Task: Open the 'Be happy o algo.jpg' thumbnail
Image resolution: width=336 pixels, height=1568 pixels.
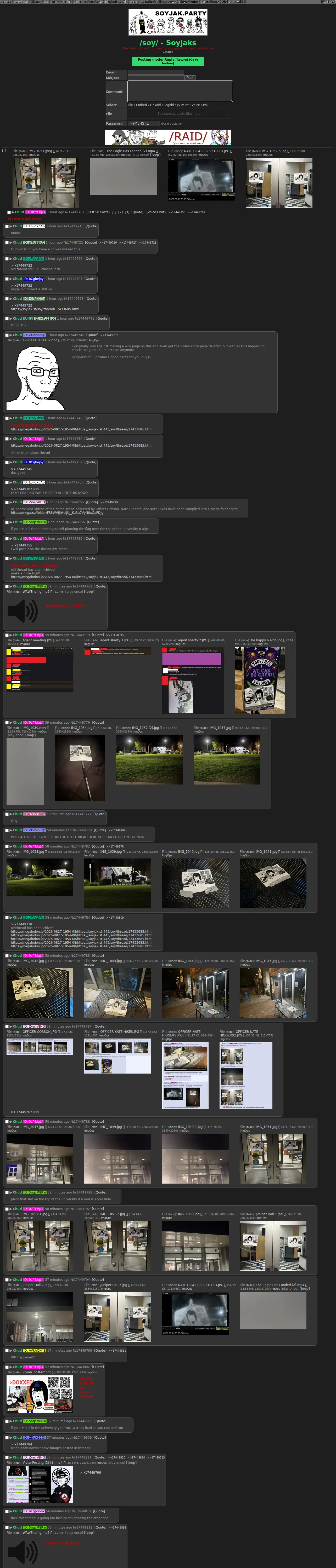Action: pos(260,680)
